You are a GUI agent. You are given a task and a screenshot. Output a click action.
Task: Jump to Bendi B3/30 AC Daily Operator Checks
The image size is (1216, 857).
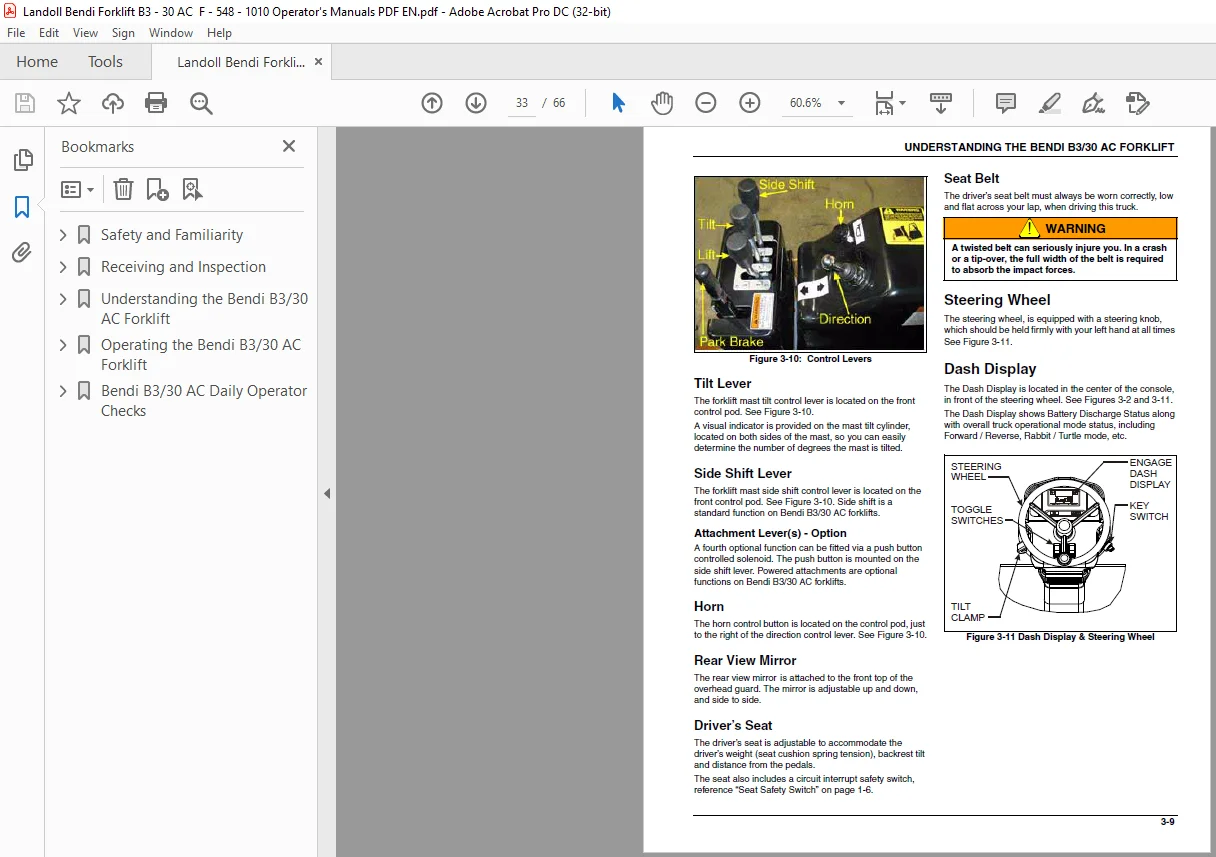(x=204, y=401)
